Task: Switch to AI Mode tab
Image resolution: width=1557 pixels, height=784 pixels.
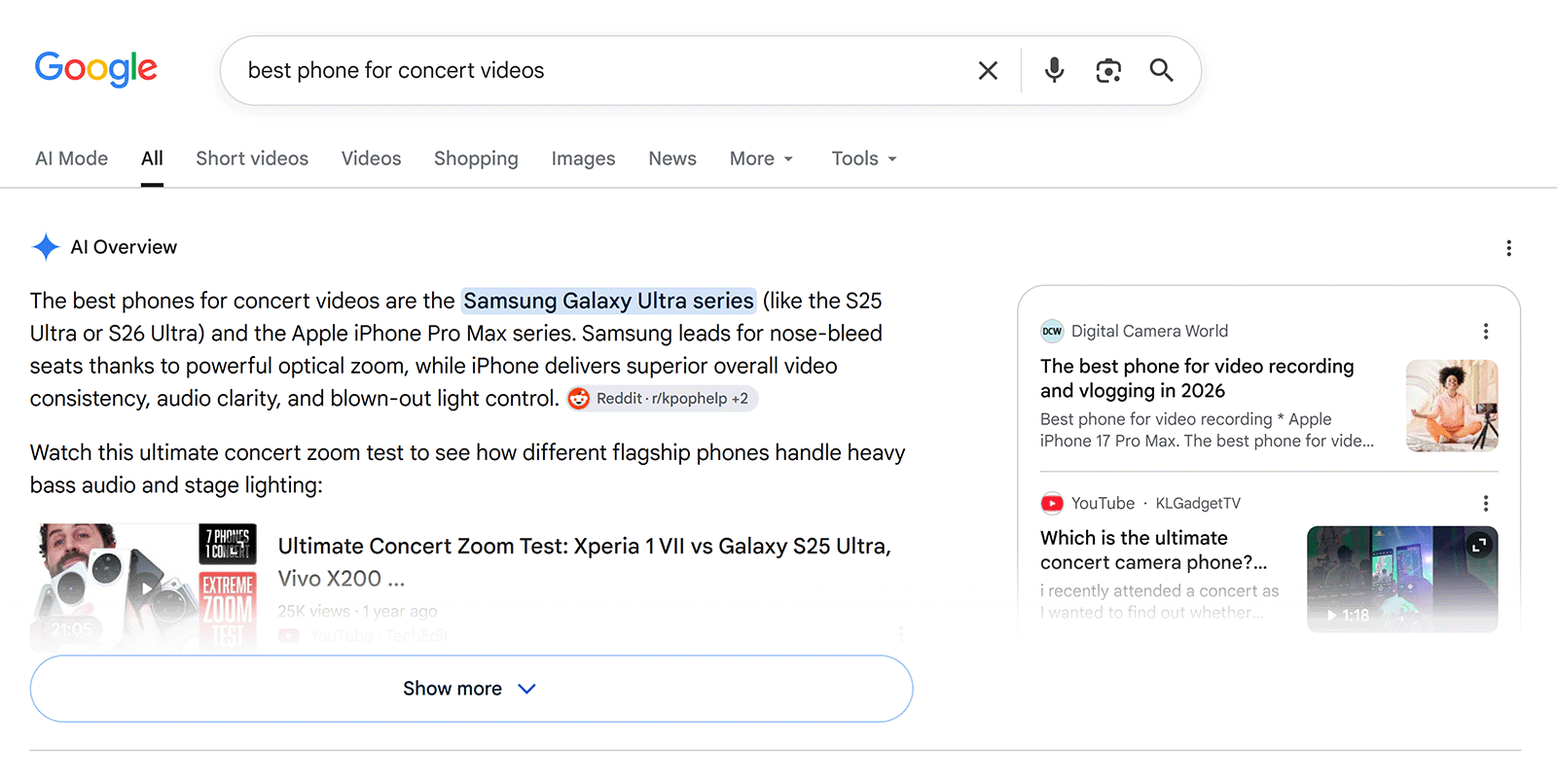Action: [x=71, y=158]
